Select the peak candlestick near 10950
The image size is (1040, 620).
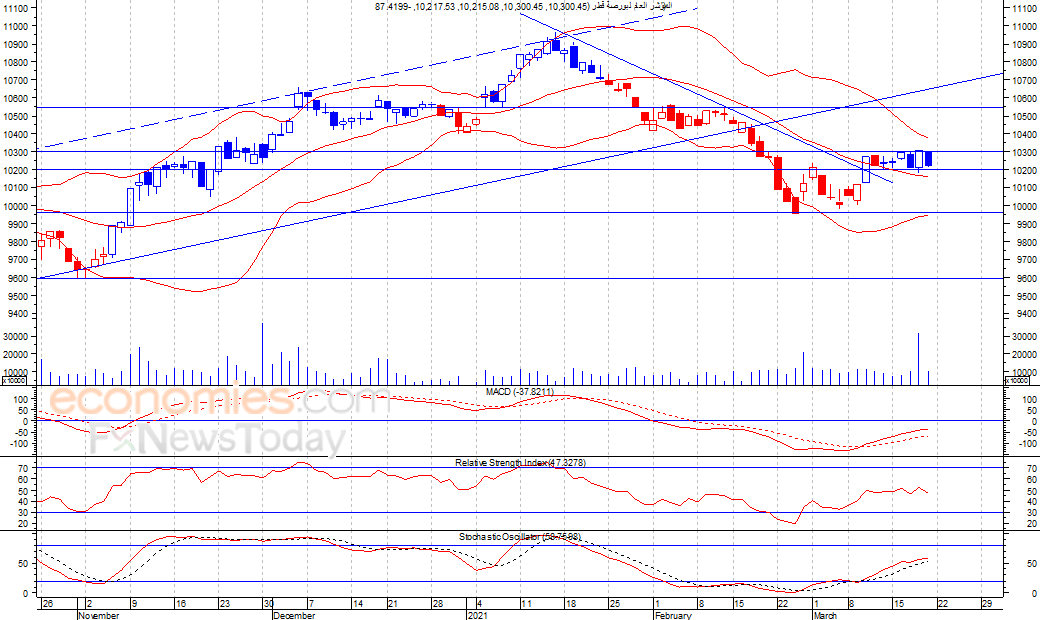pos(556,44)
